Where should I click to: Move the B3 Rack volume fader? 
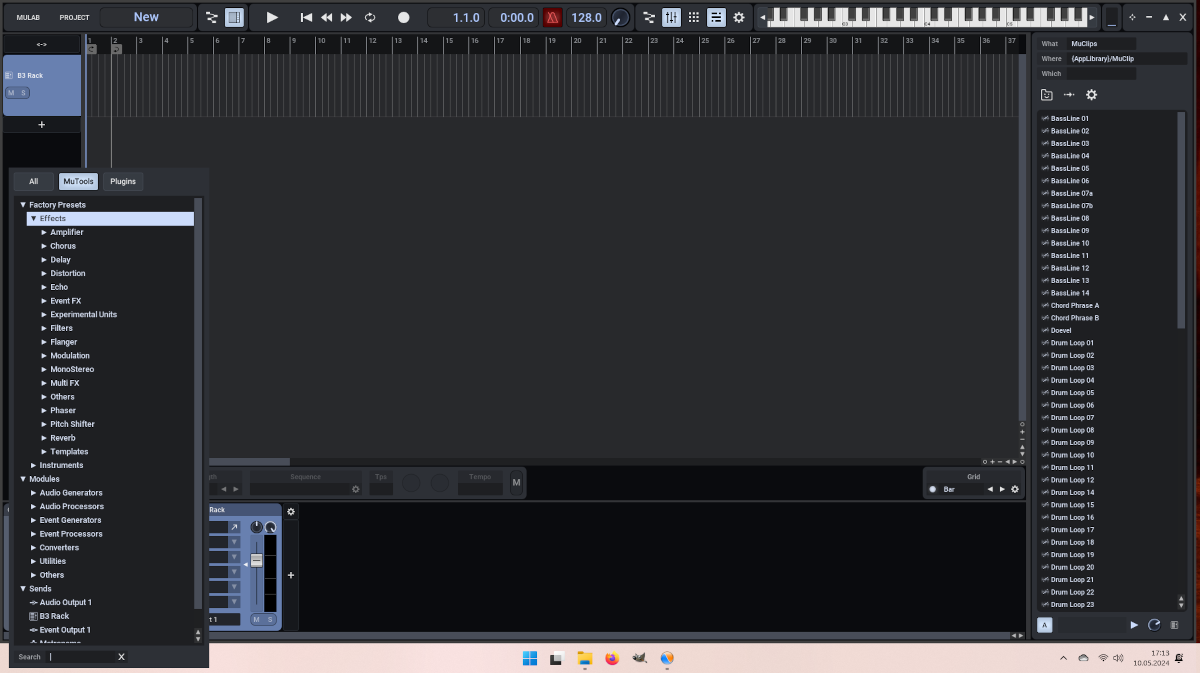pyautogui.click(x=256, y=561)
